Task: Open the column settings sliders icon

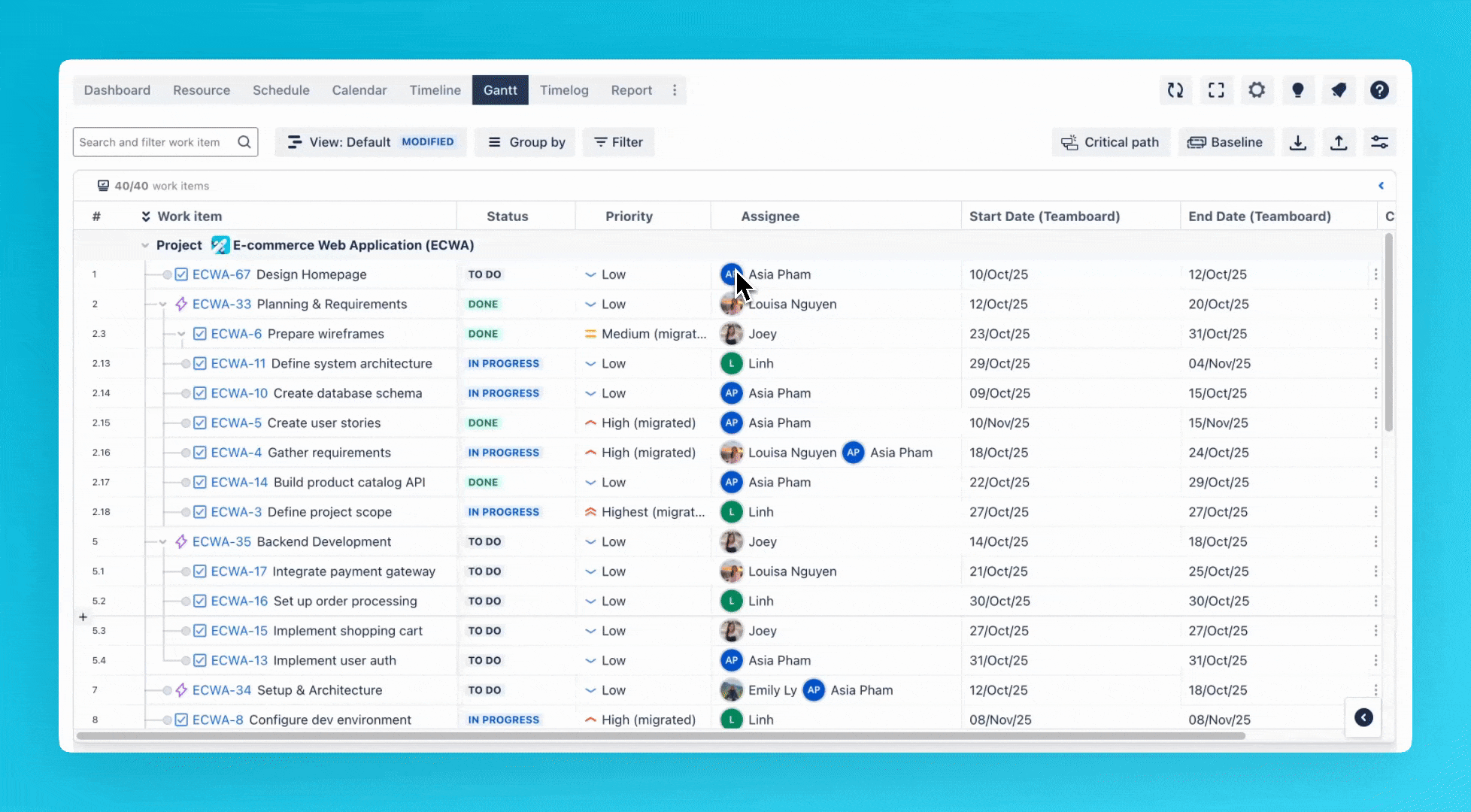Action: click(x=1379, y=142)
